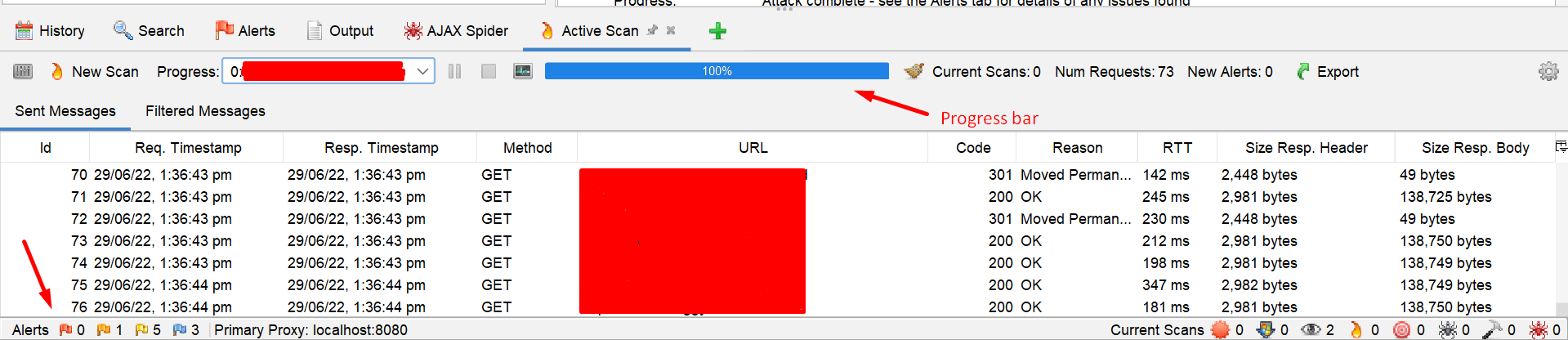
Task: Expand the Progress scan dropdown arrow
Action: tap(422, 72)
